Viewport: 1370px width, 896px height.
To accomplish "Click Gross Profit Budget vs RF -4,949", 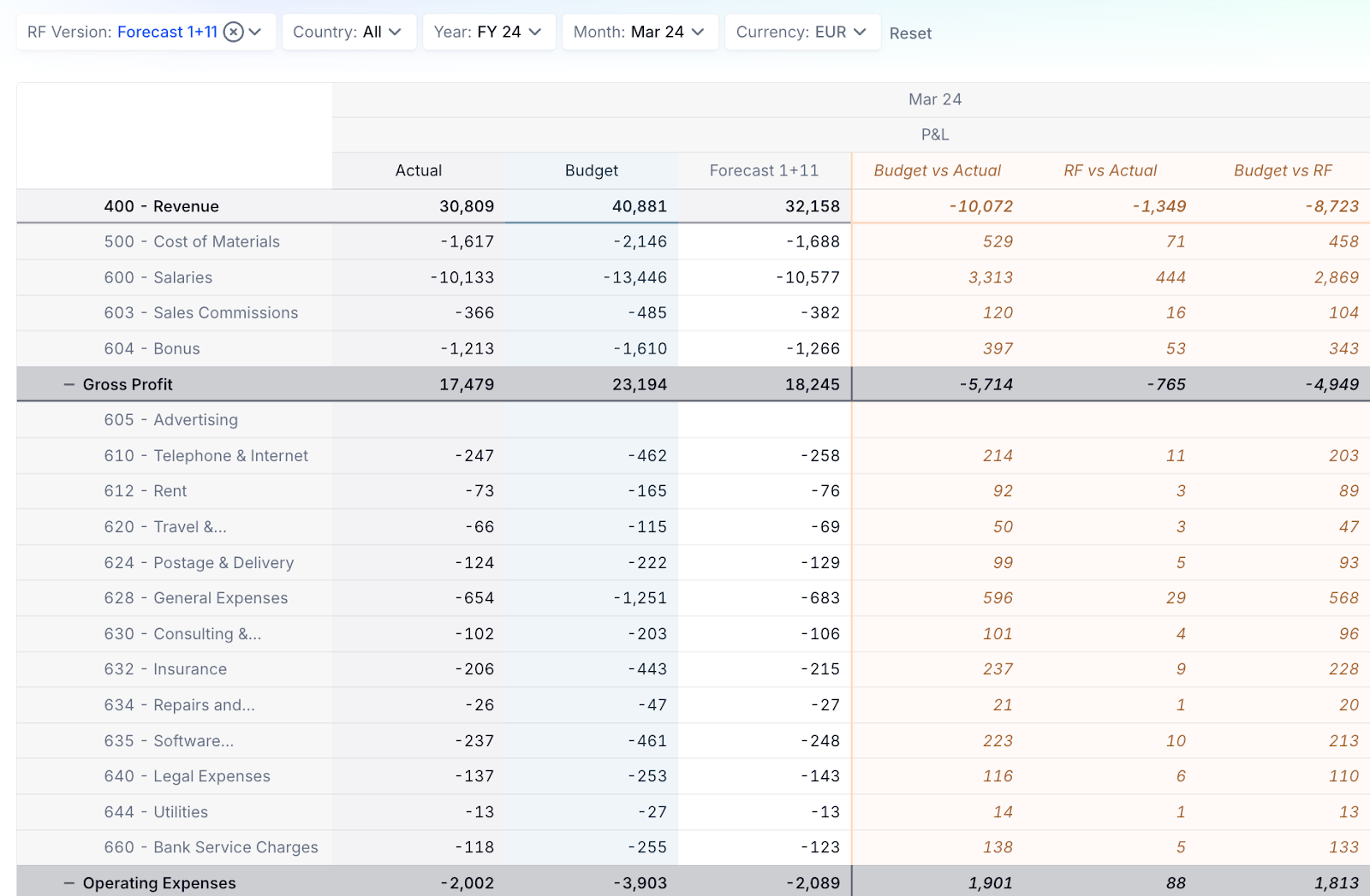I will pos(1331,385).
